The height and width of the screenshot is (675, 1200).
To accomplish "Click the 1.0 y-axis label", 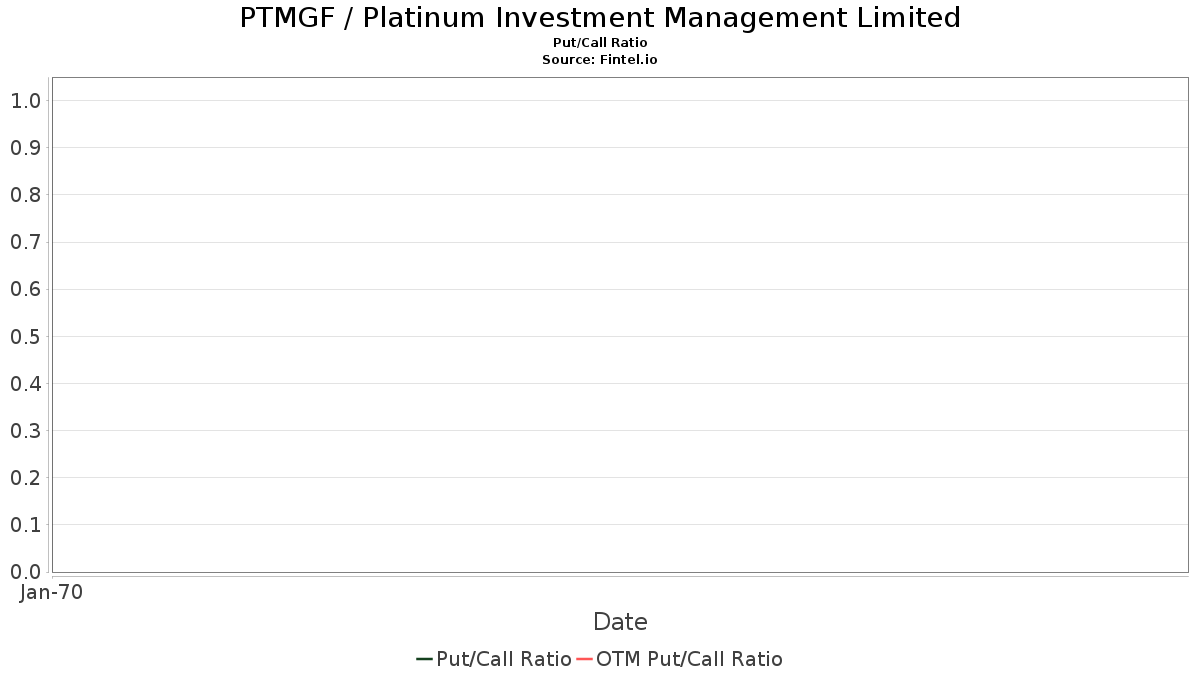I will [x=25, y=100].
